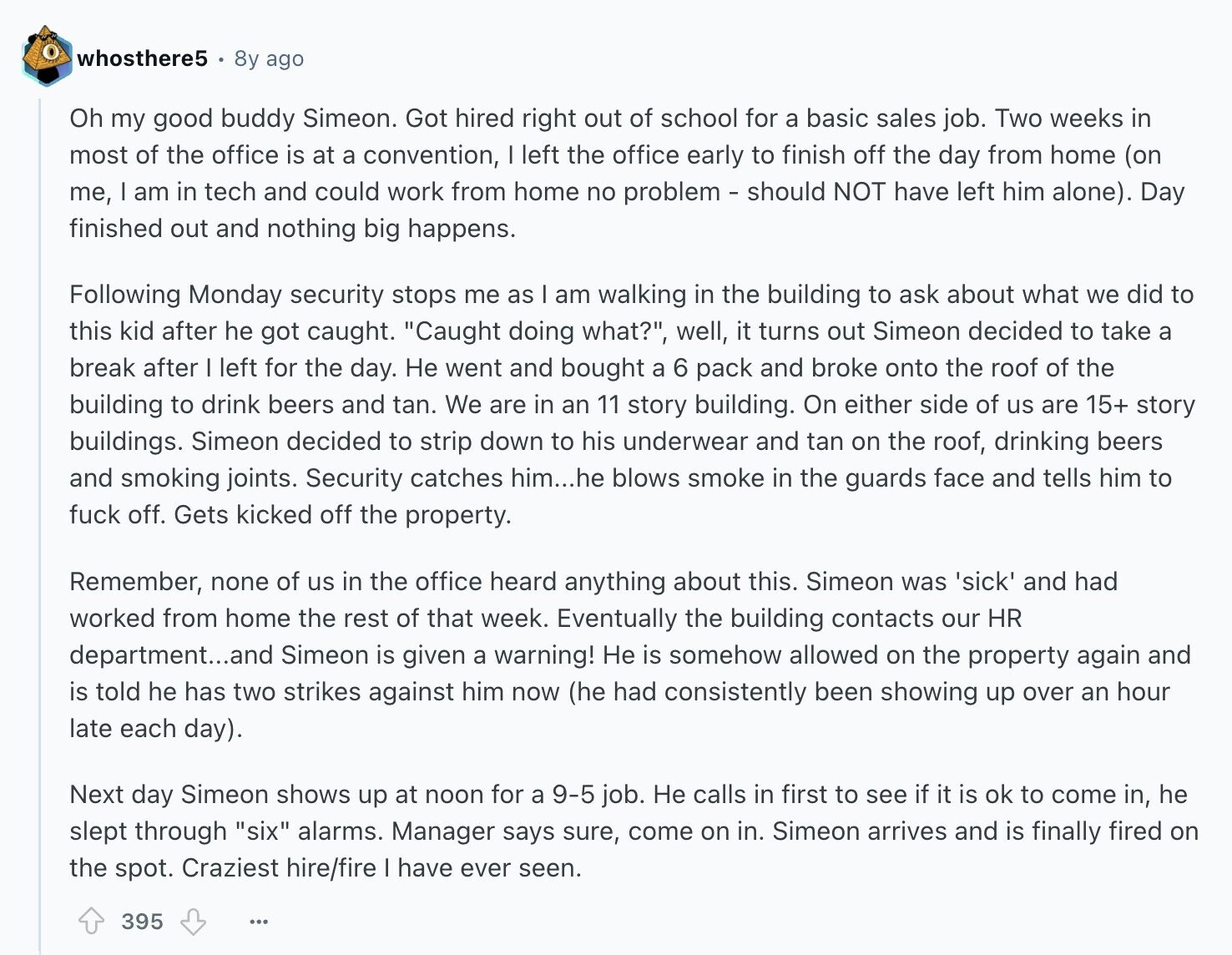Click the pyramid eye user avatar

tap(46, 56)
